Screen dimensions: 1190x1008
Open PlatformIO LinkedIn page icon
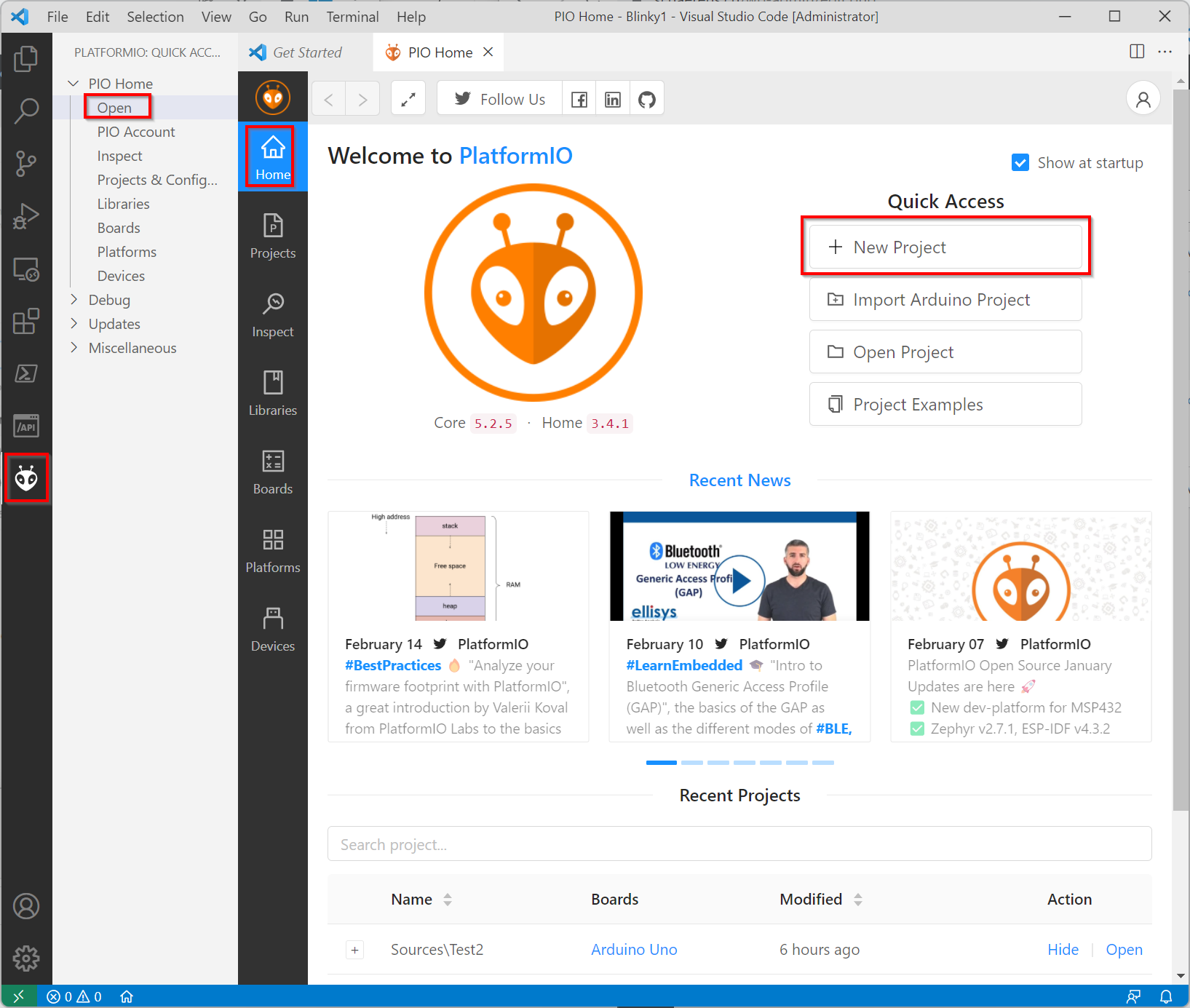[613, 99]
